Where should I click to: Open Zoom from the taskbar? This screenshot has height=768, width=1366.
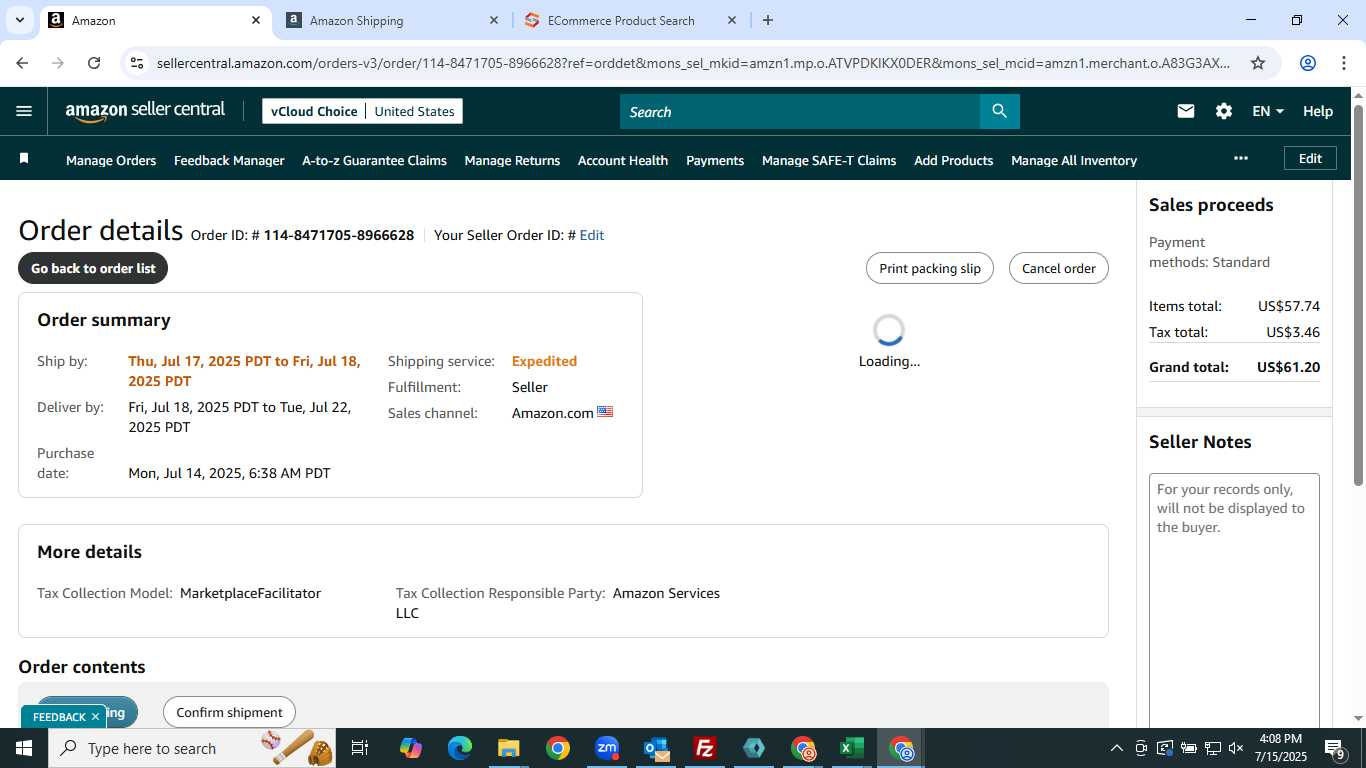607,748
